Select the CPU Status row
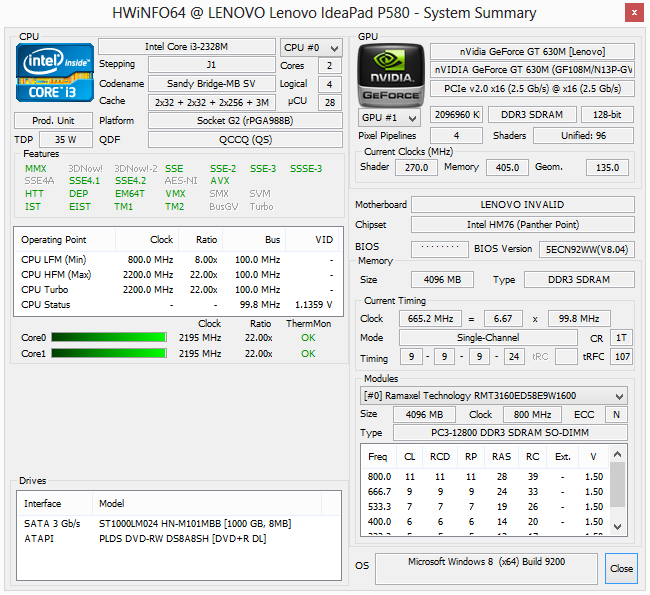This screenshot has height=595, width=650. click(x=177, y=305)
